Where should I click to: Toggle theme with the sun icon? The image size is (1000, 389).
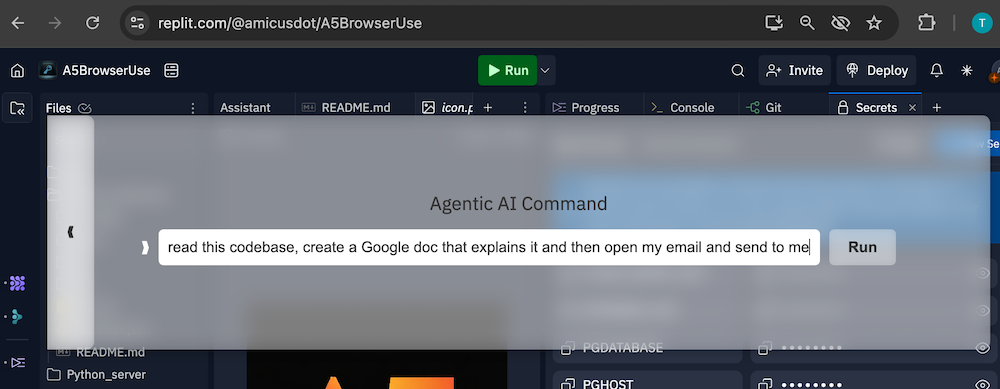967,71
